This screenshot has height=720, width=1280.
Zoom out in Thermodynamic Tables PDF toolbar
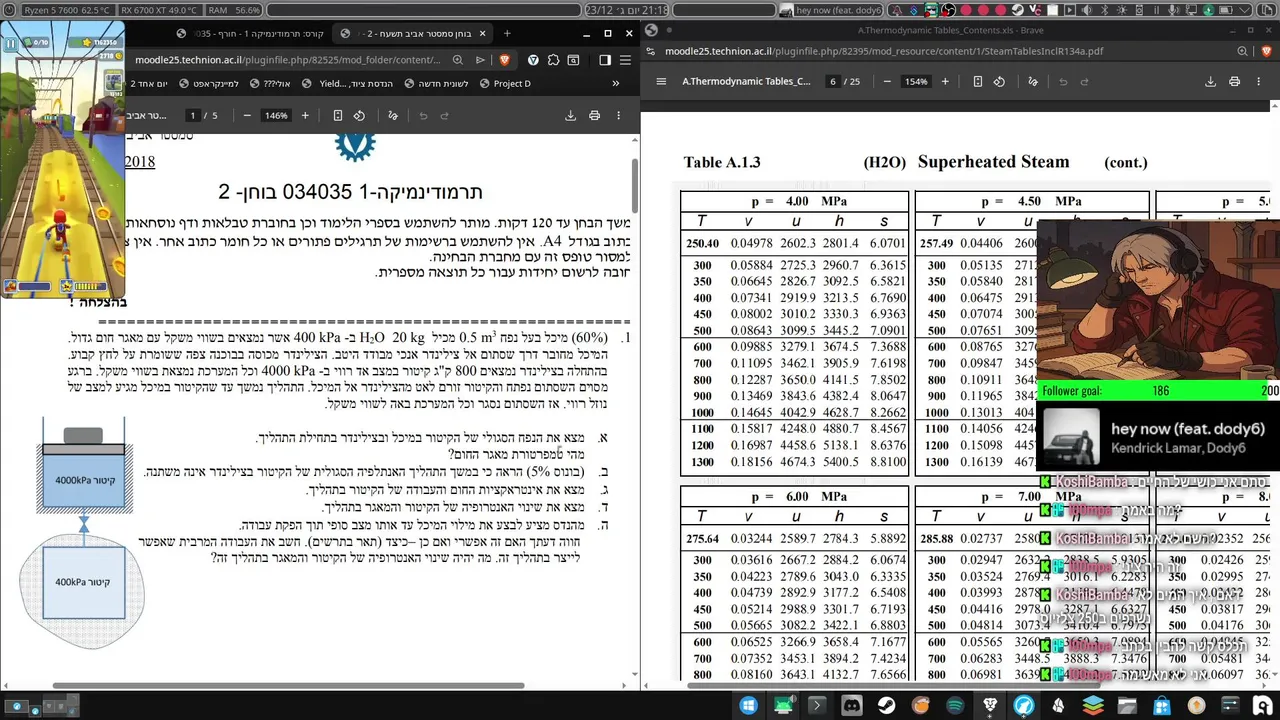pos(887,82)
